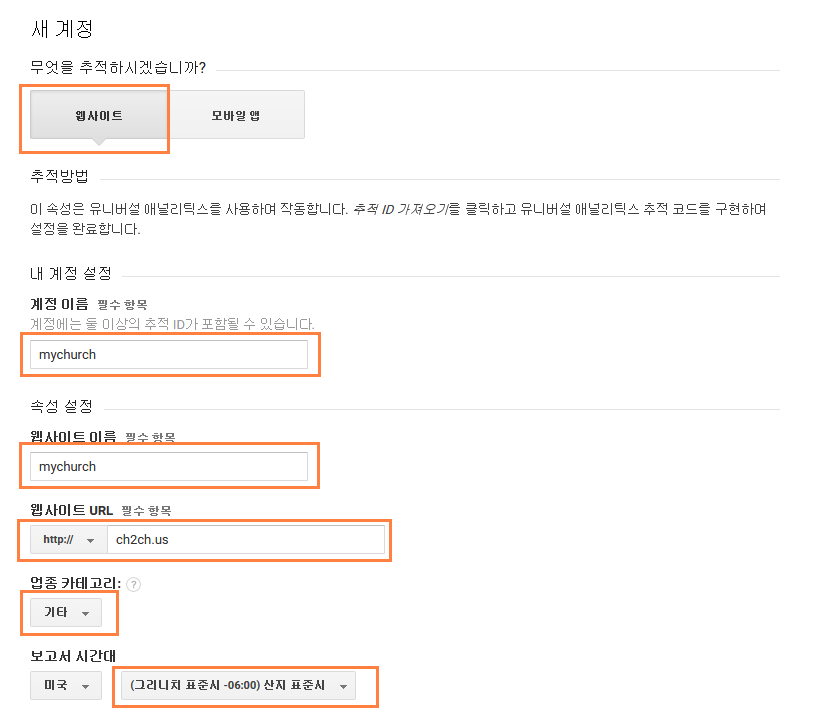
Task: Click the 업종 카테고리 label
Action: [x=76, y=583]
